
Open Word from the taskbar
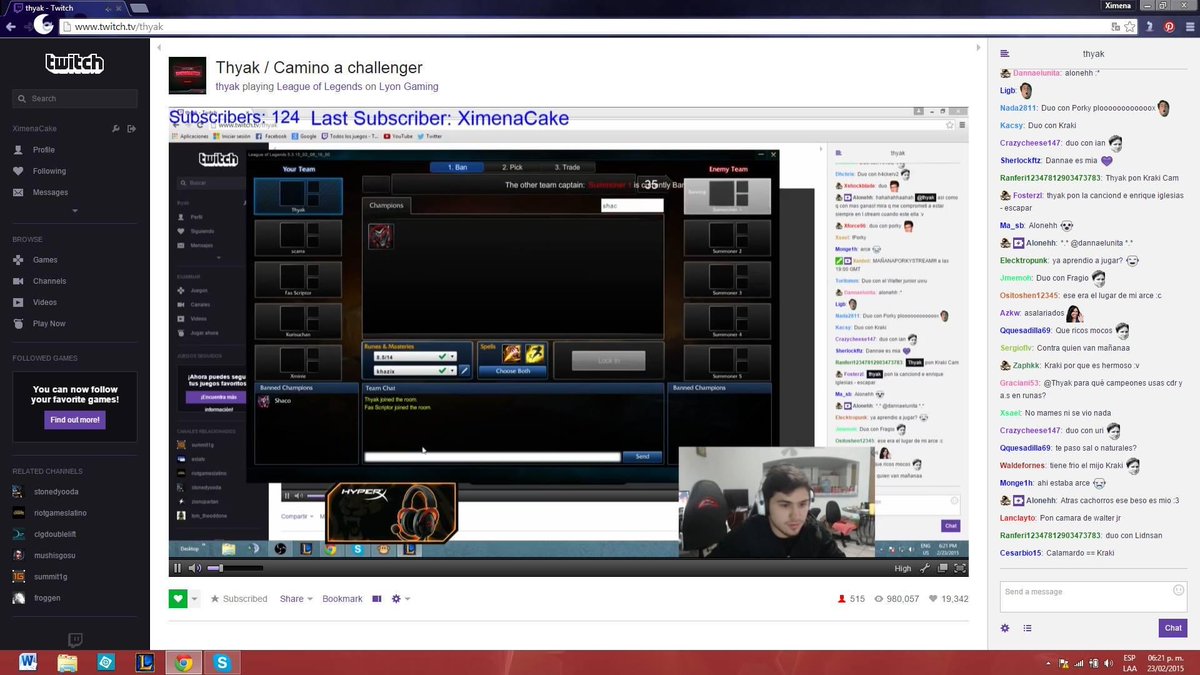[27, 662]
